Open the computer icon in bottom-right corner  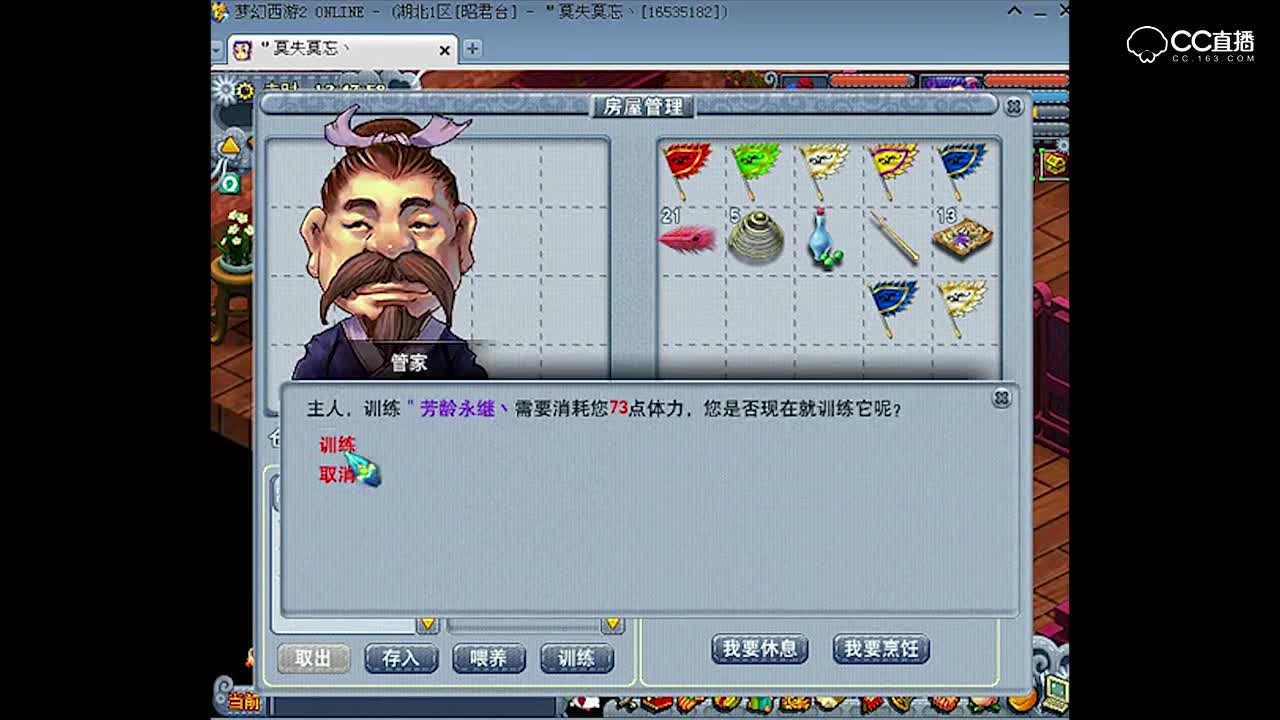pyautogui.click(x=1054, y=692)
